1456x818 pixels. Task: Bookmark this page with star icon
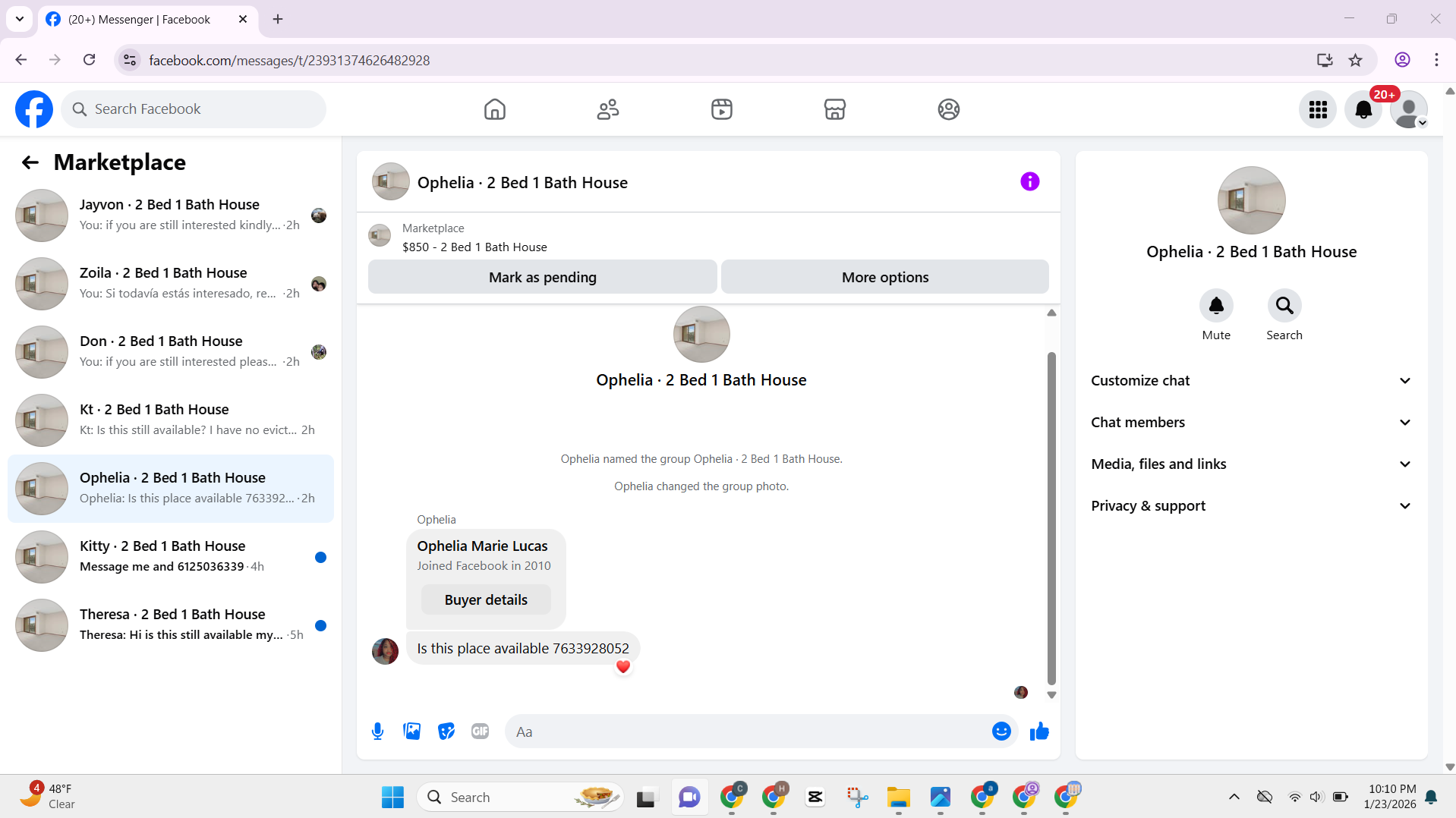click(x=1356, y=60)
